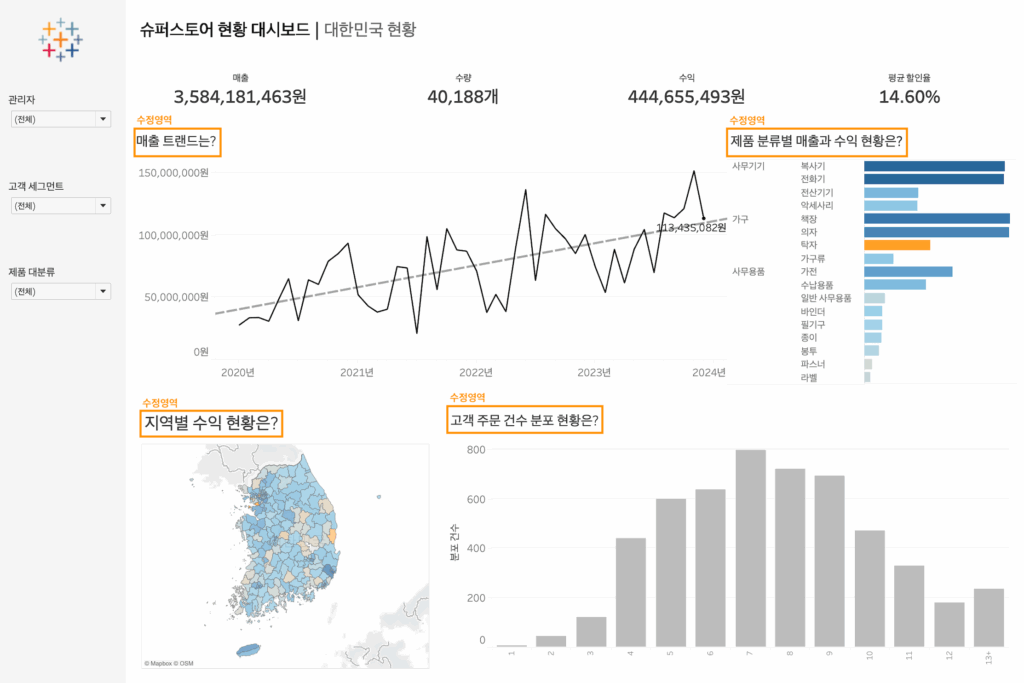
Task: Click the 복사기 bar in product chart
Action: 933,166
